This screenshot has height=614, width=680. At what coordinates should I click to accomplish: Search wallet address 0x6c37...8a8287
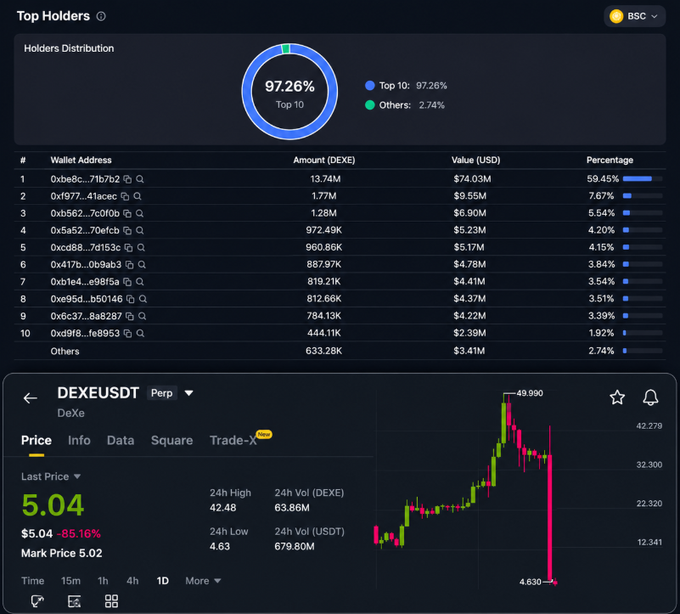[142, 316]
